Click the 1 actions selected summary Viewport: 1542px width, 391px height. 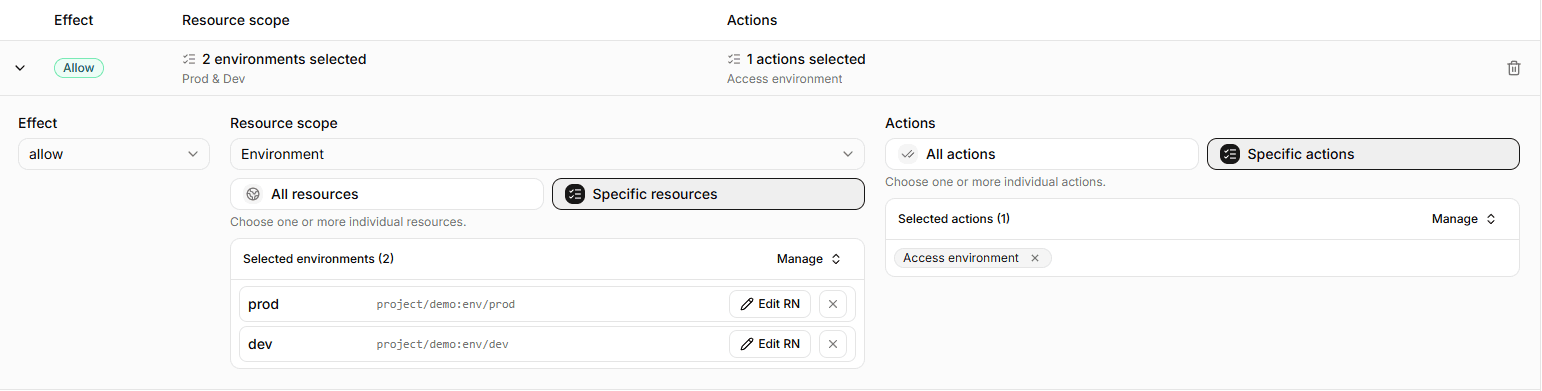(797, 59)
